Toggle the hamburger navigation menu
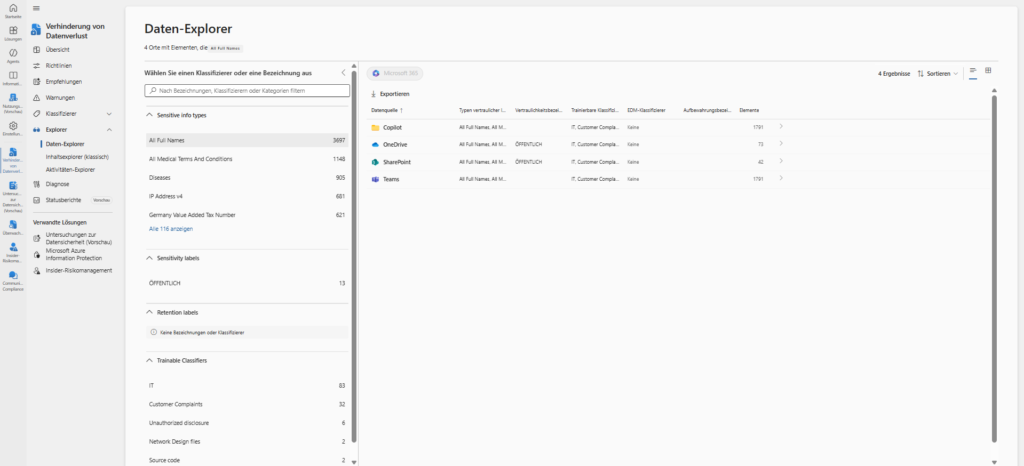This screenshot has width=1024, height=466. (x=37, y=8)
